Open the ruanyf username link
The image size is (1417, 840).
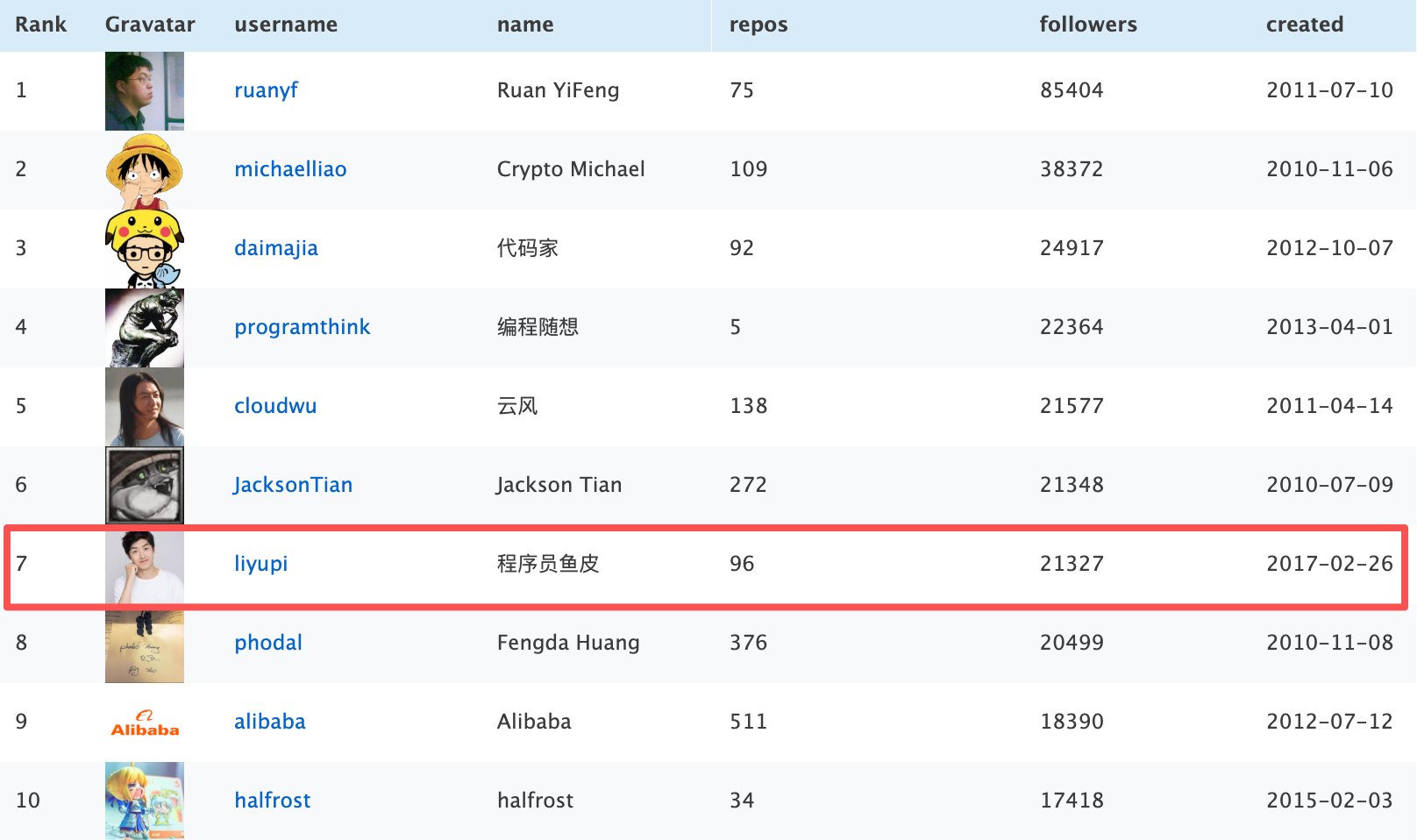[266, 90]
